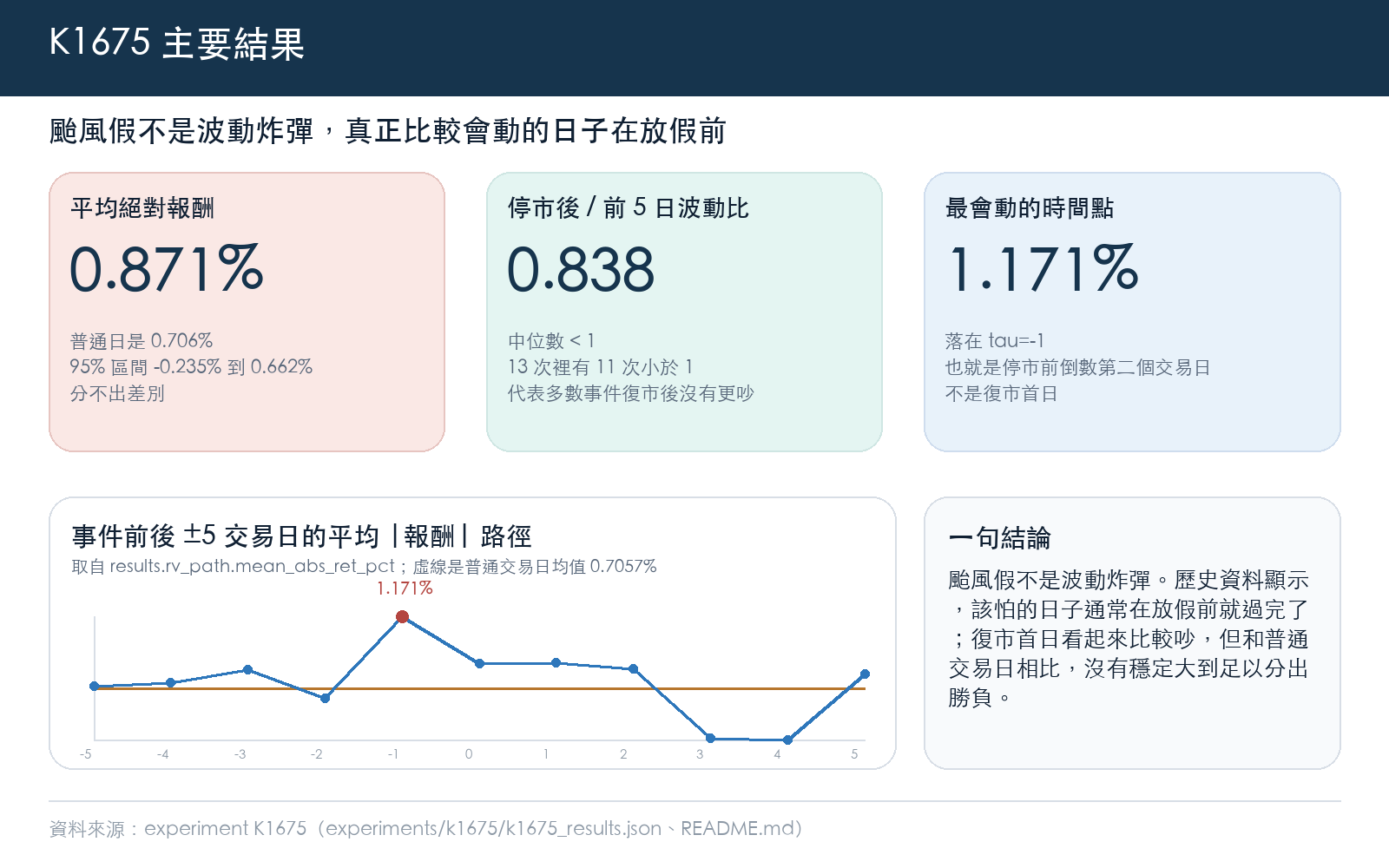Click the text 落在 tau=-1
This screenshot has width=1389, height=868.
(995, 341)
